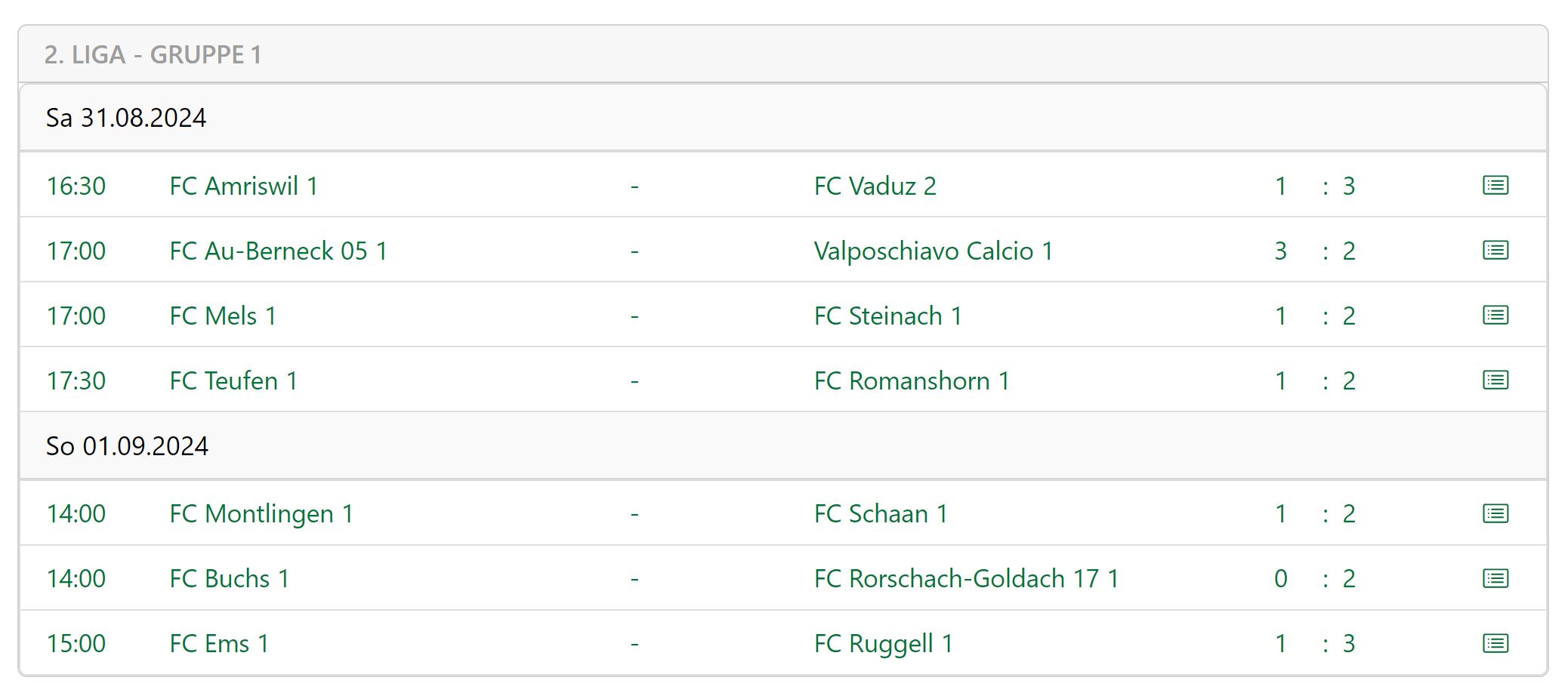Open match report icon for Au-Berneck game
Screen dimensions: 1568x696
pos(1495,250)
